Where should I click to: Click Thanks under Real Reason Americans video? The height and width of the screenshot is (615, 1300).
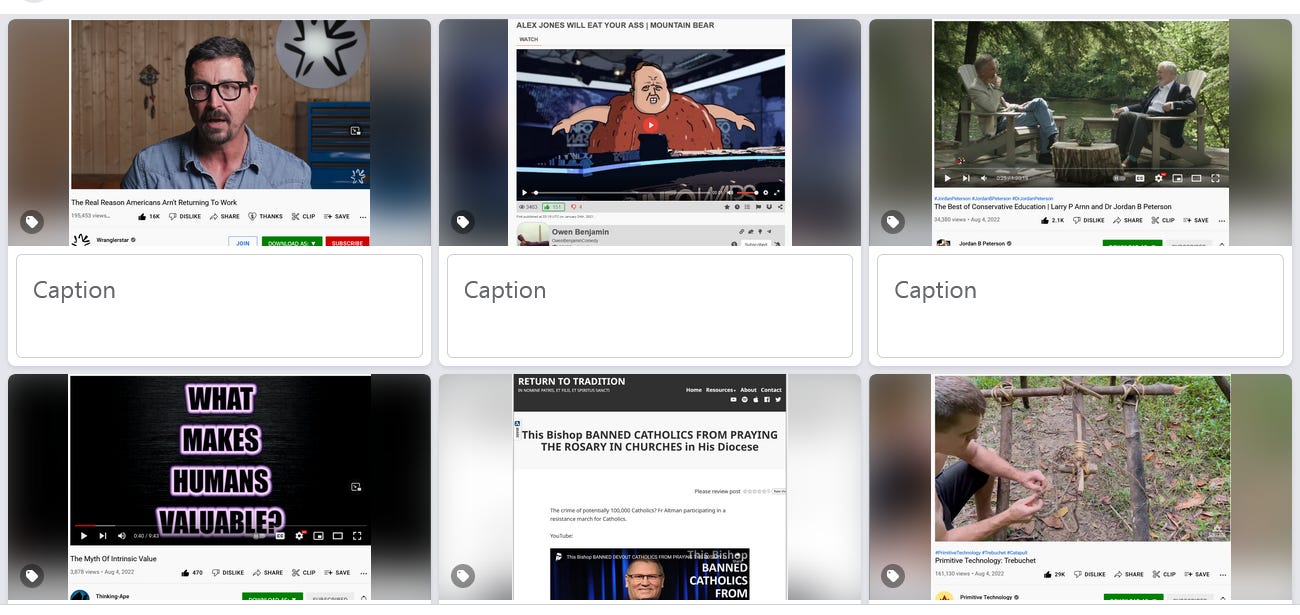coord(266,216)
